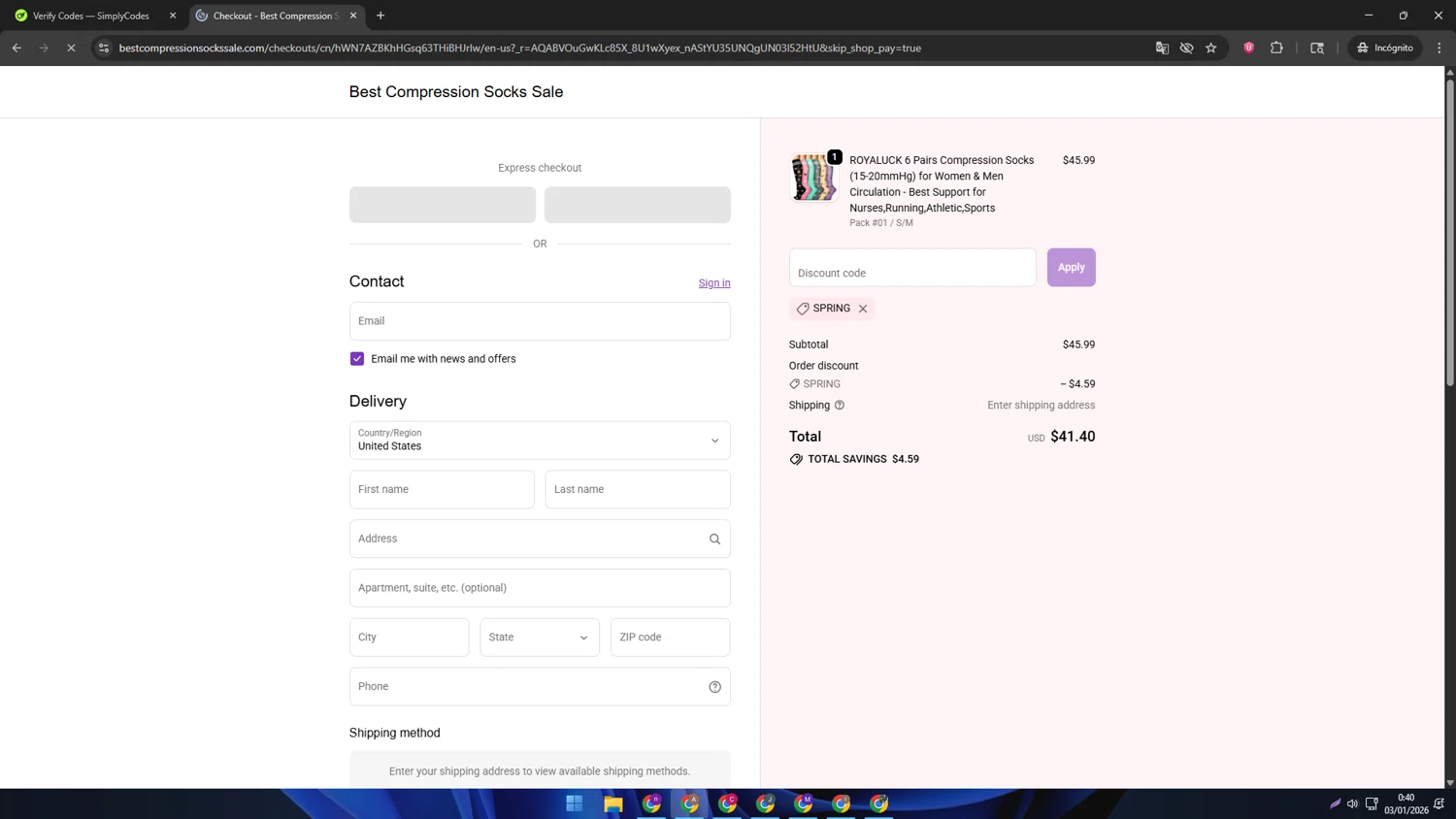
Task: View site information icon in address bar
Action: pos(104,48)
